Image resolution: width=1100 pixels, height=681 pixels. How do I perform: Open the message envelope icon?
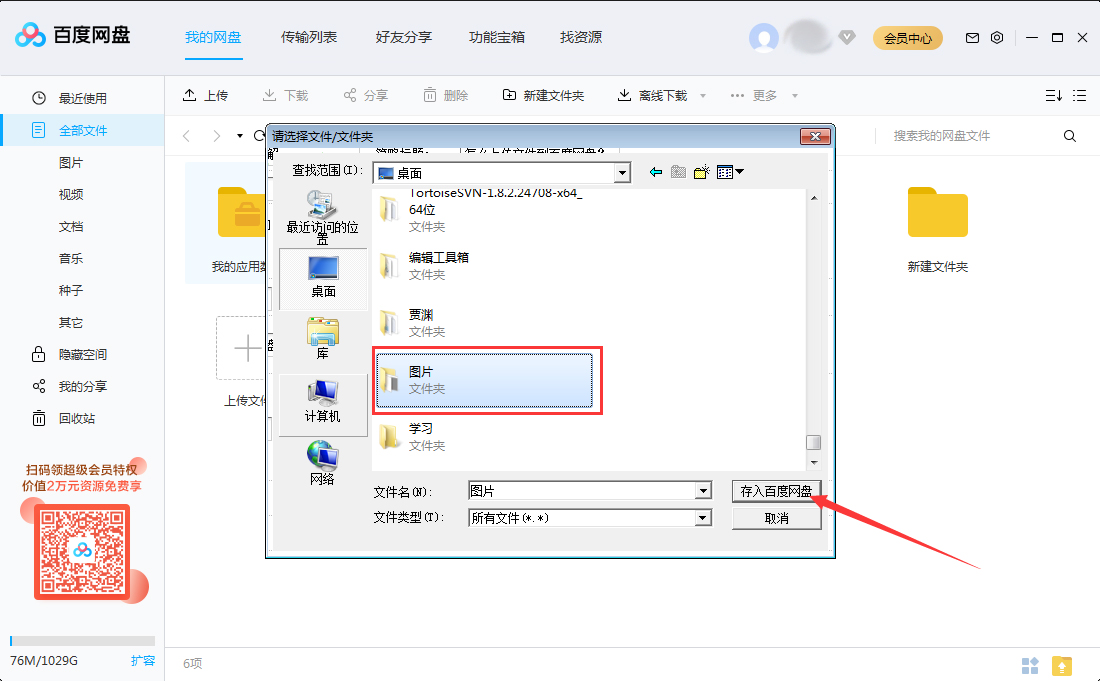coord(971,37)
